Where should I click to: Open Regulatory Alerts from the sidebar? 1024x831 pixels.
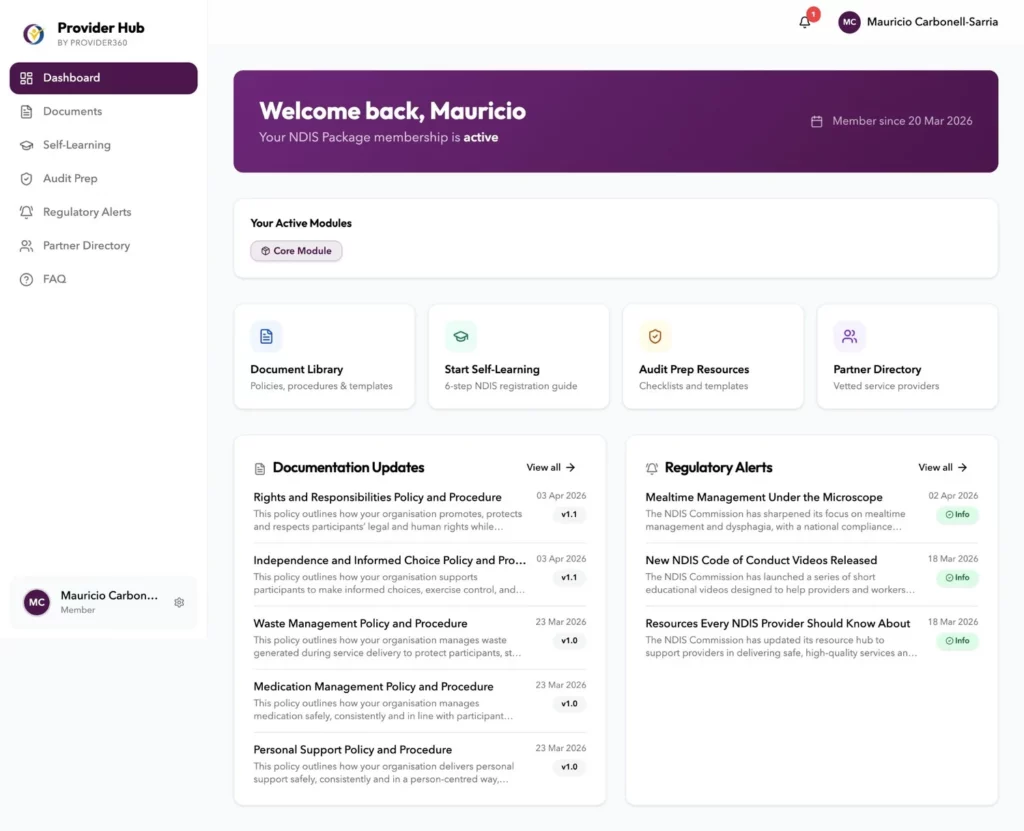tap(103, 212)
